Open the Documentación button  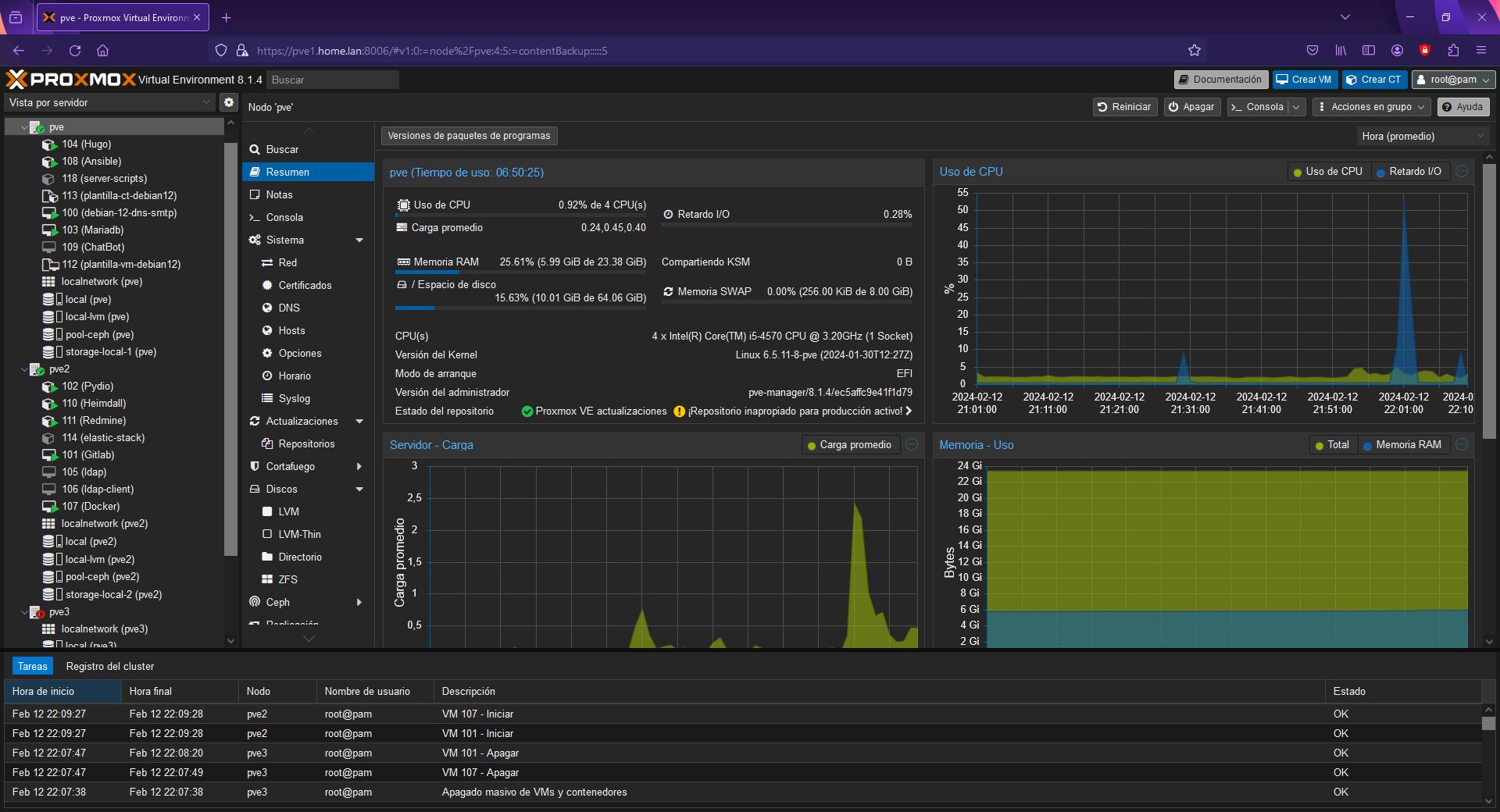point(1220,80)
